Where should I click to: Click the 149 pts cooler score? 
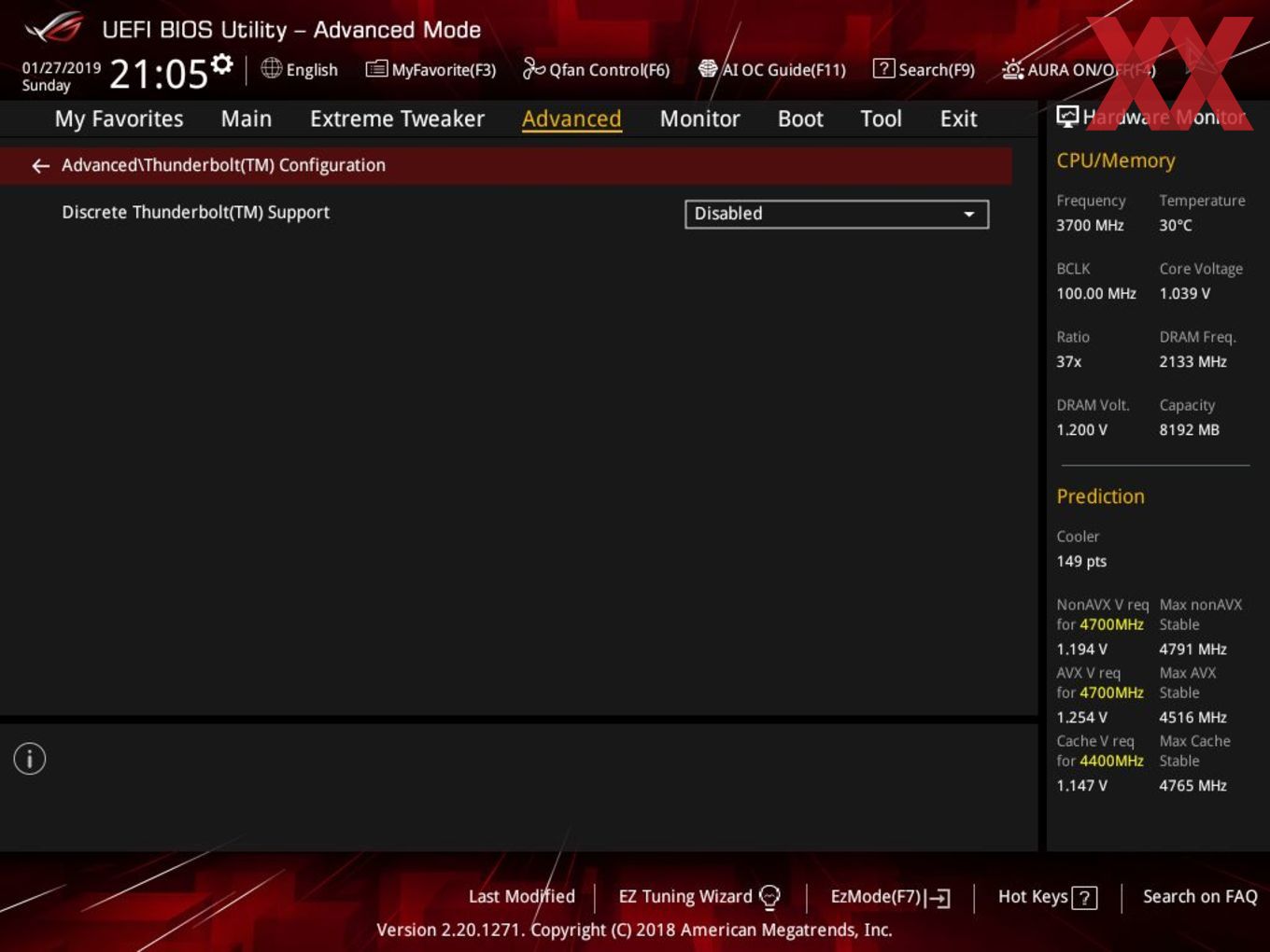(1081, 561)
